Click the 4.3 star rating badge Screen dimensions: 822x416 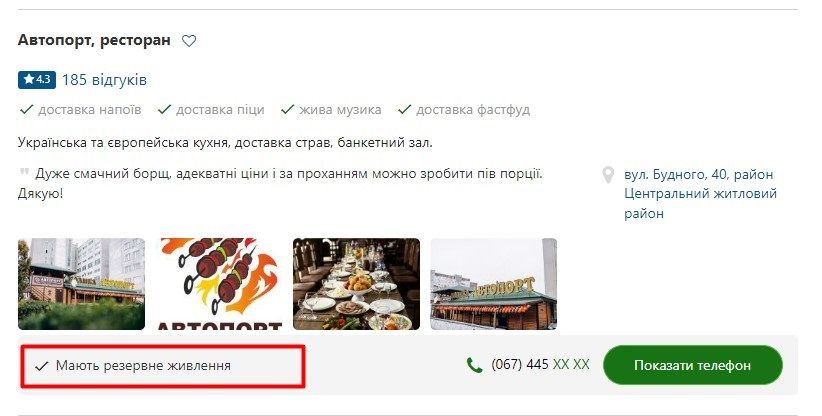tap(37, 80)
